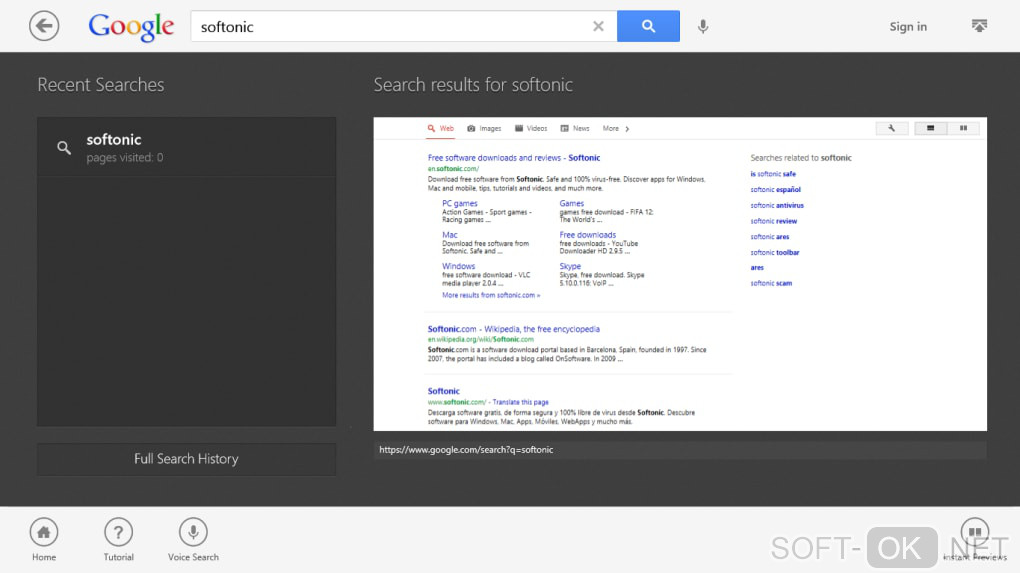This screenshot has width=1020, height=573.
Task: Switch to Images tab in results
Action: pos(484,129)
